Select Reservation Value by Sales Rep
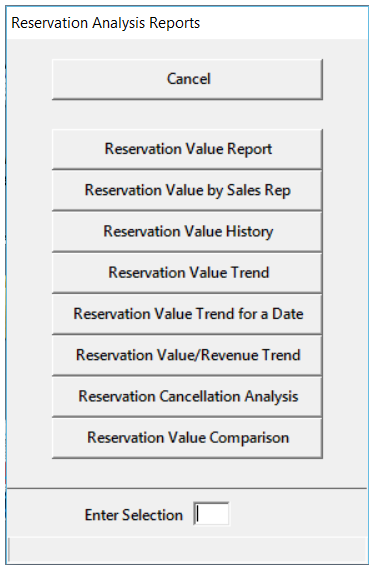 pyautogui.click(x=187, y=190)
